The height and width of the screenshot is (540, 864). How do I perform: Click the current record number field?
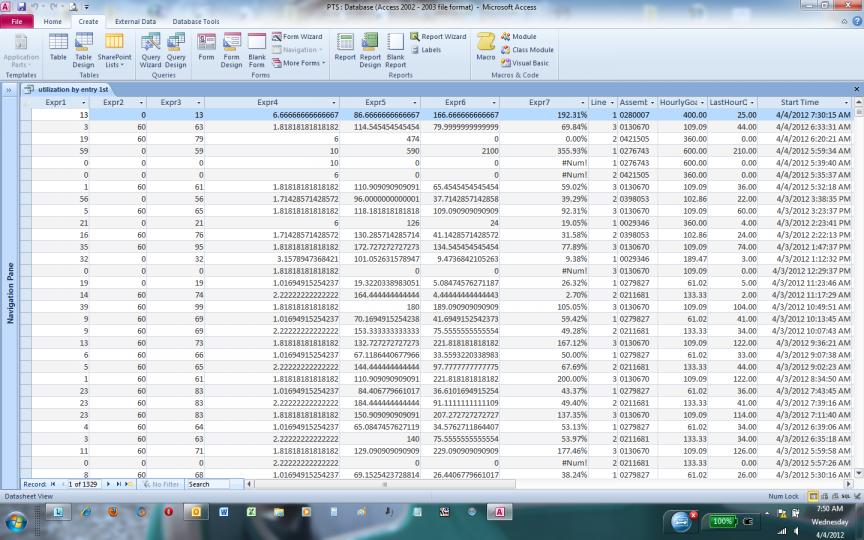[83, 484]
